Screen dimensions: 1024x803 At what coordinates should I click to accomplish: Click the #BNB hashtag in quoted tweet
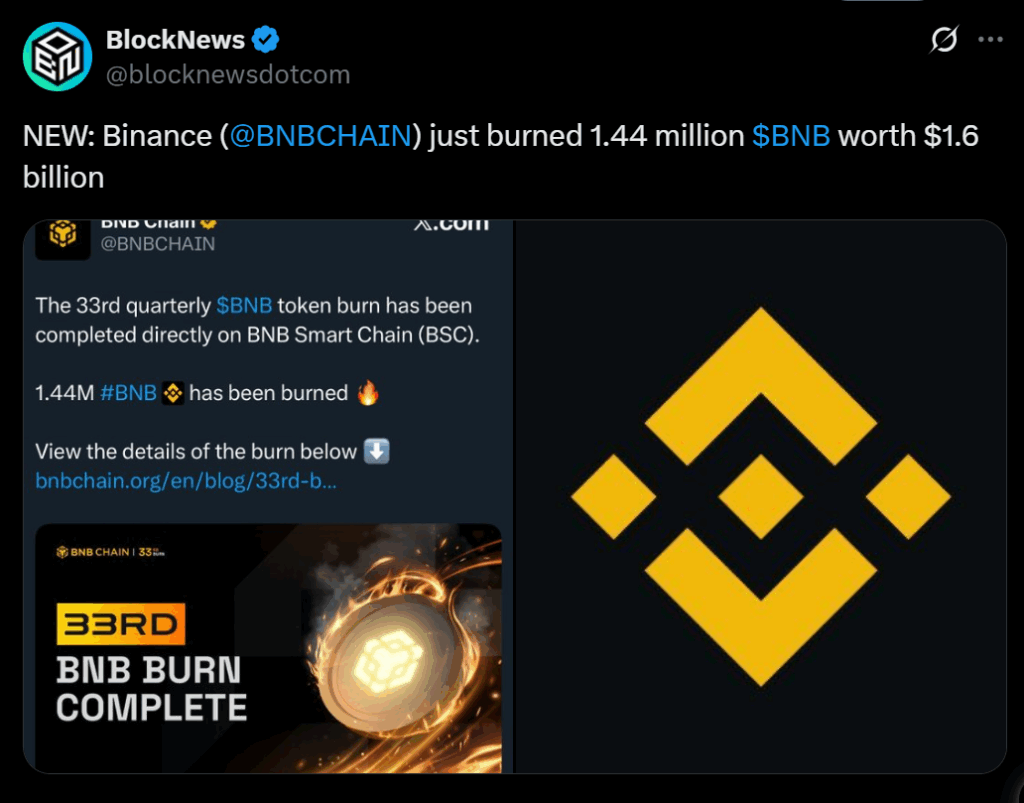[129, 393]
